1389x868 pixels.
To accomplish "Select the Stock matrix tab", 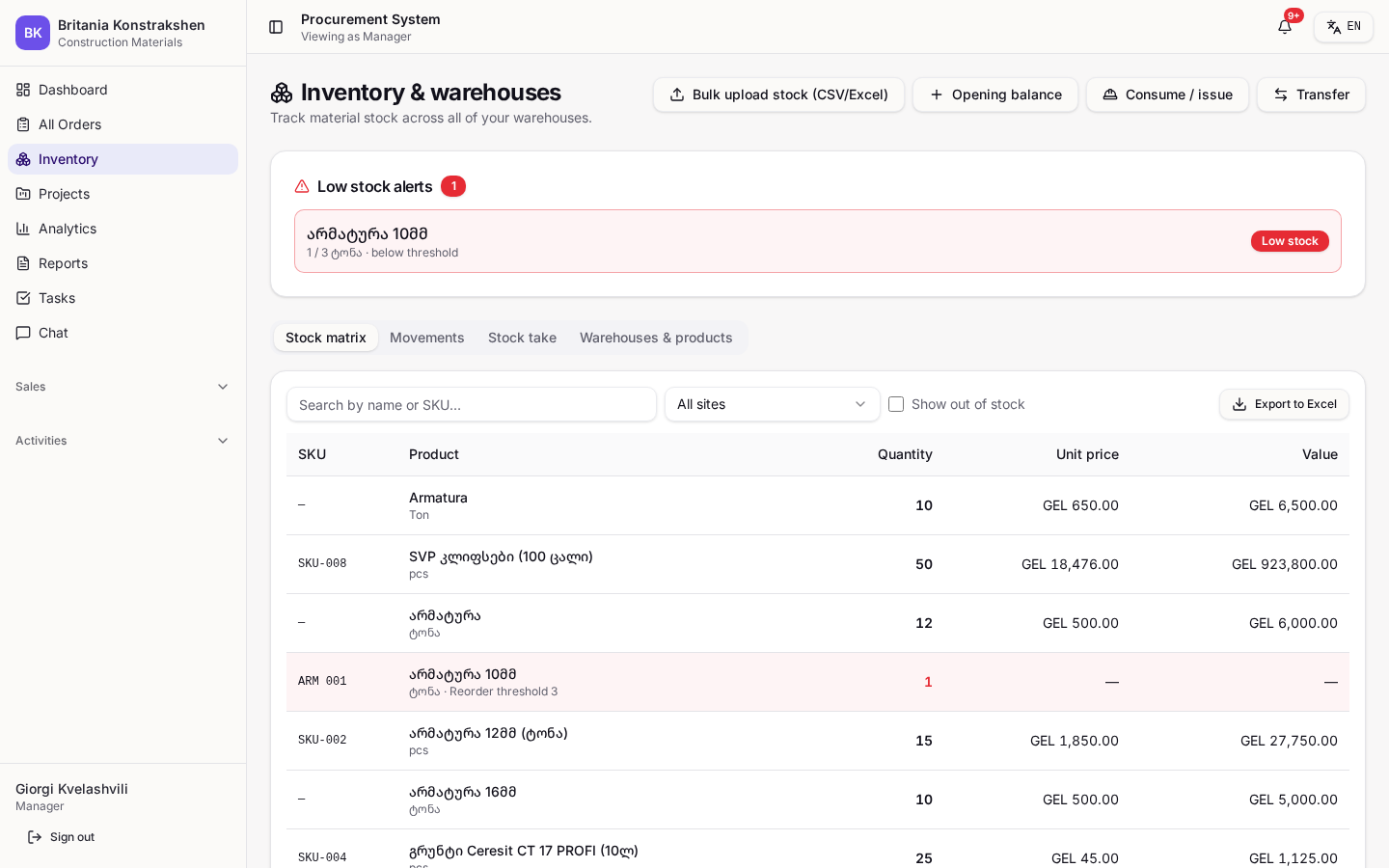I will [326, 338].
